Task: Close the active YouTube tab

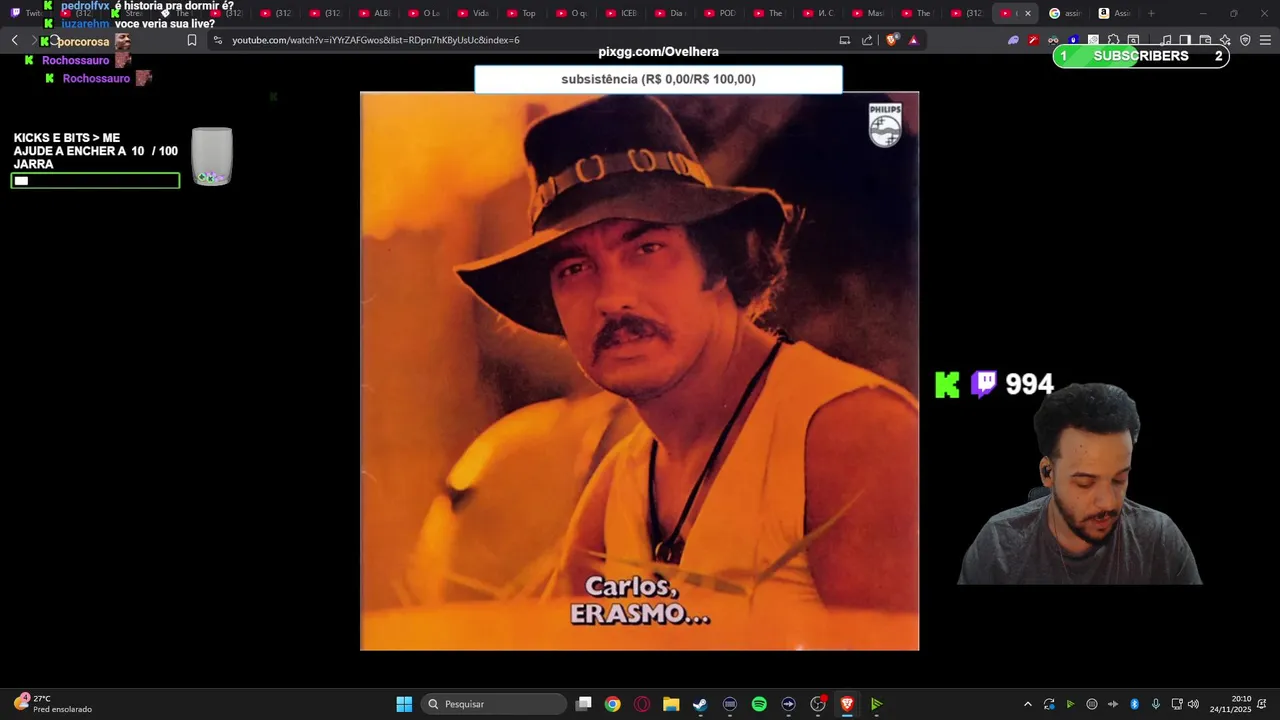Action: (x=1027, y=13)
